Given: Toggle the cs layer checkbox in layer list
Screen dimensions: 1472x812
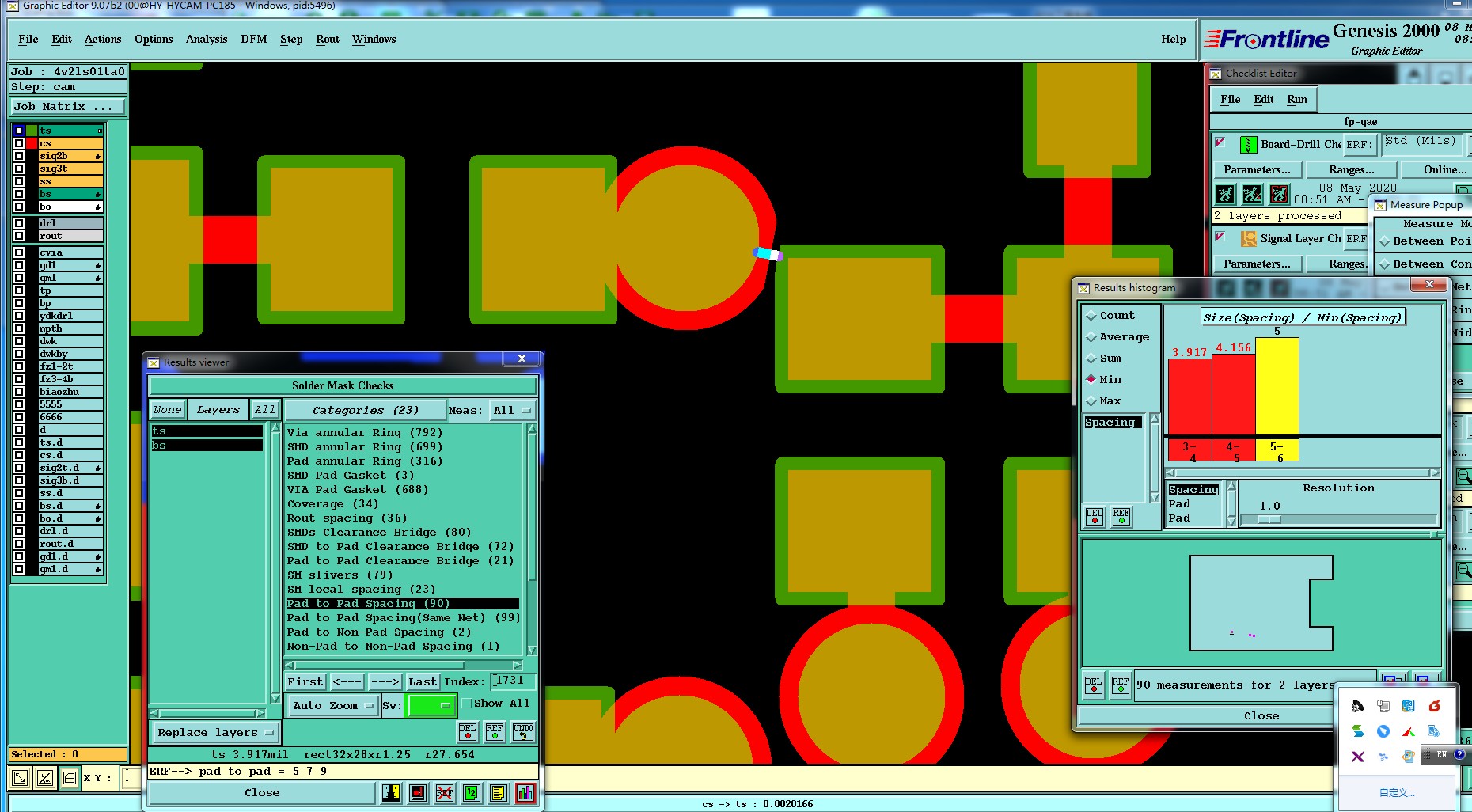Looking at the screenshot, I should pyautogui.click(x=19, y=143).
